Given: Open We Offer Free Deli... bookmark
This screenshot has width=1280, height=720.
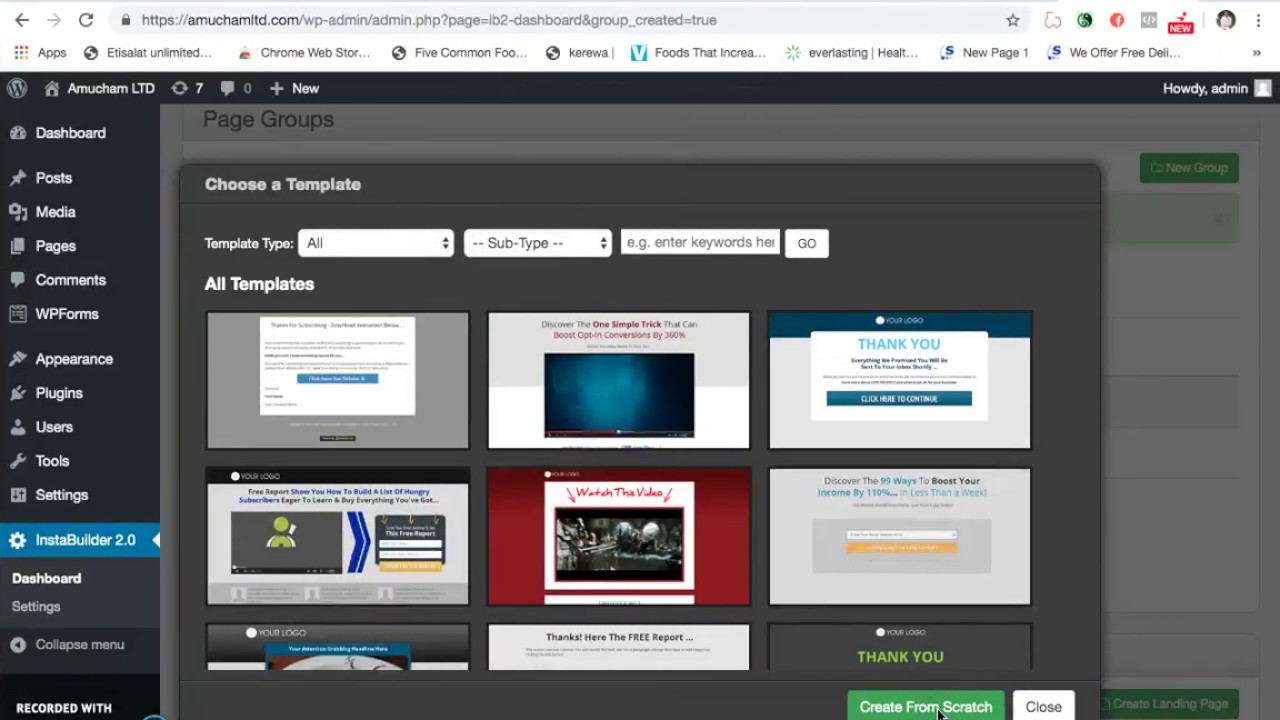Looking at the screenshot, I should pos(1113,53).
